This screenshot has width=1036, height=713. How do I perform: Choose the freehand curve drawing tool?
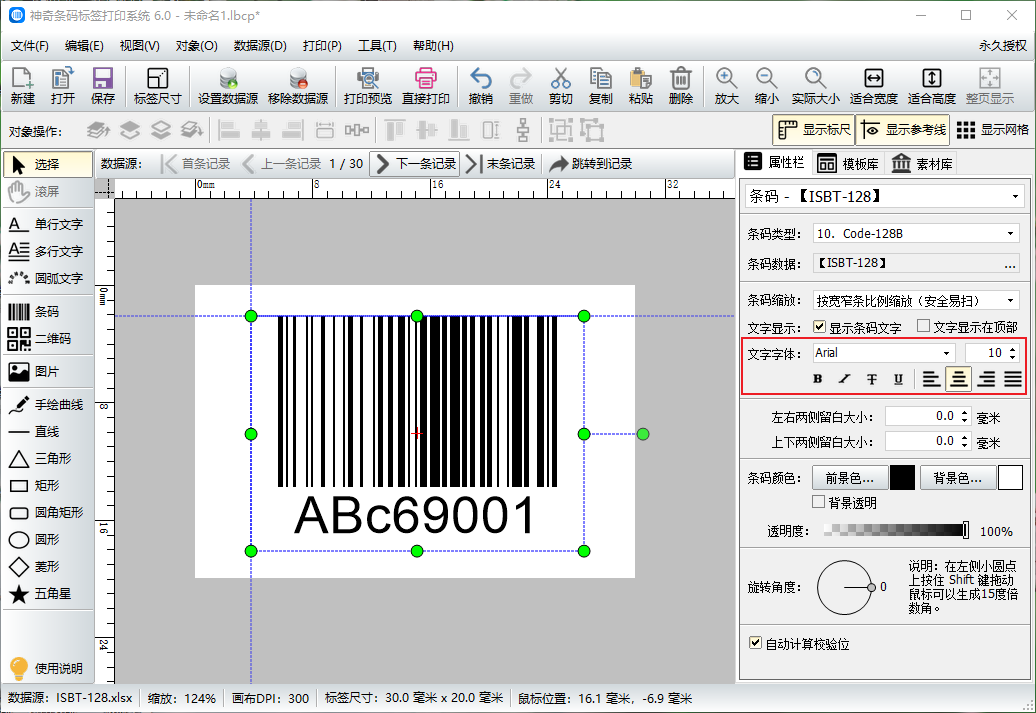pos(47,405)
